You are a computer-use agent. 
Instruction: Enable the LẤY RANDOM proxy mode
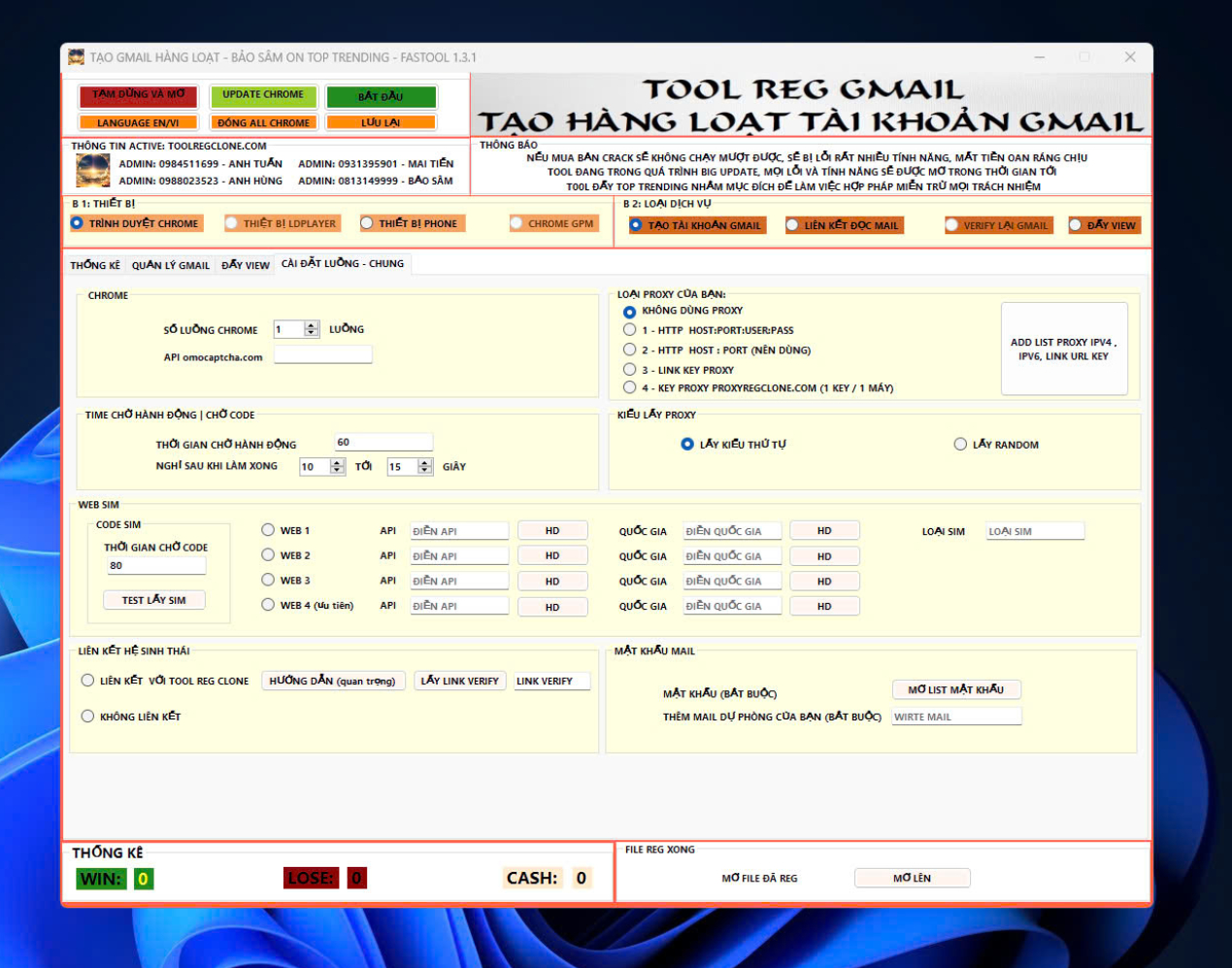pos(960,445)
